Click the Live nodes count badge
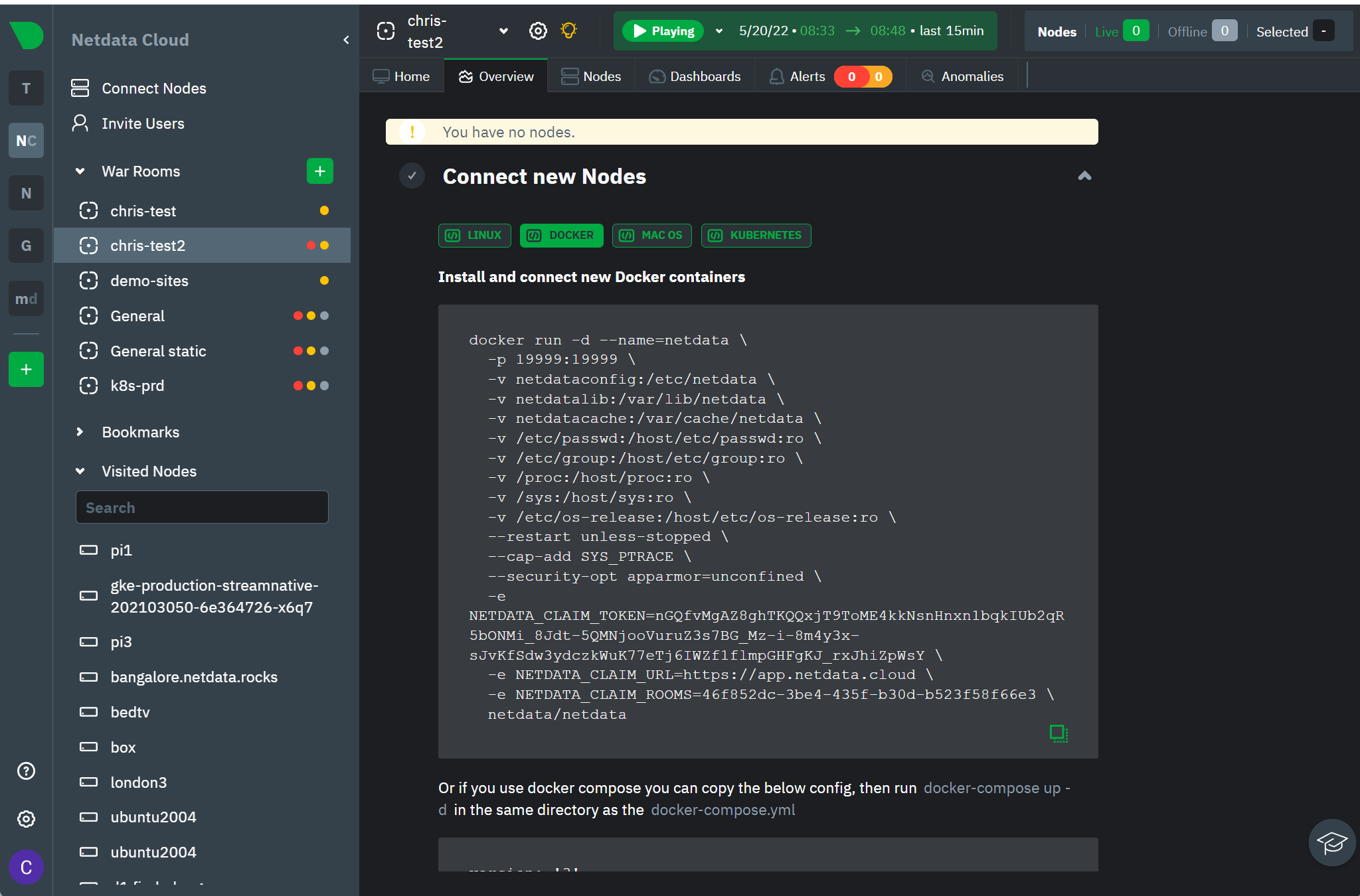1360x896 pixels. pos(1136,31)
